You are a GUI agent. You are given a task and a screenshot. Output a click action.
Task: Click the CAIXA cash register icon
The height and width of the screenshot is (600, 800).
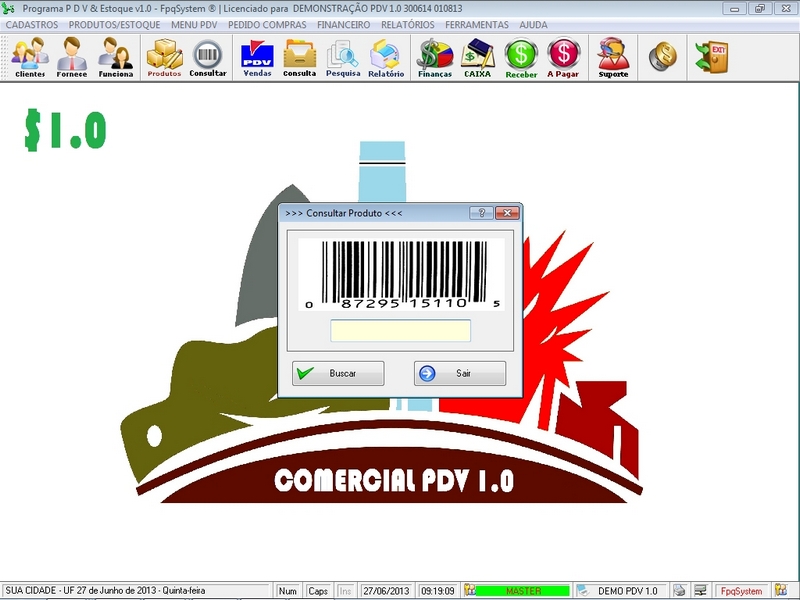pos(478,57)
